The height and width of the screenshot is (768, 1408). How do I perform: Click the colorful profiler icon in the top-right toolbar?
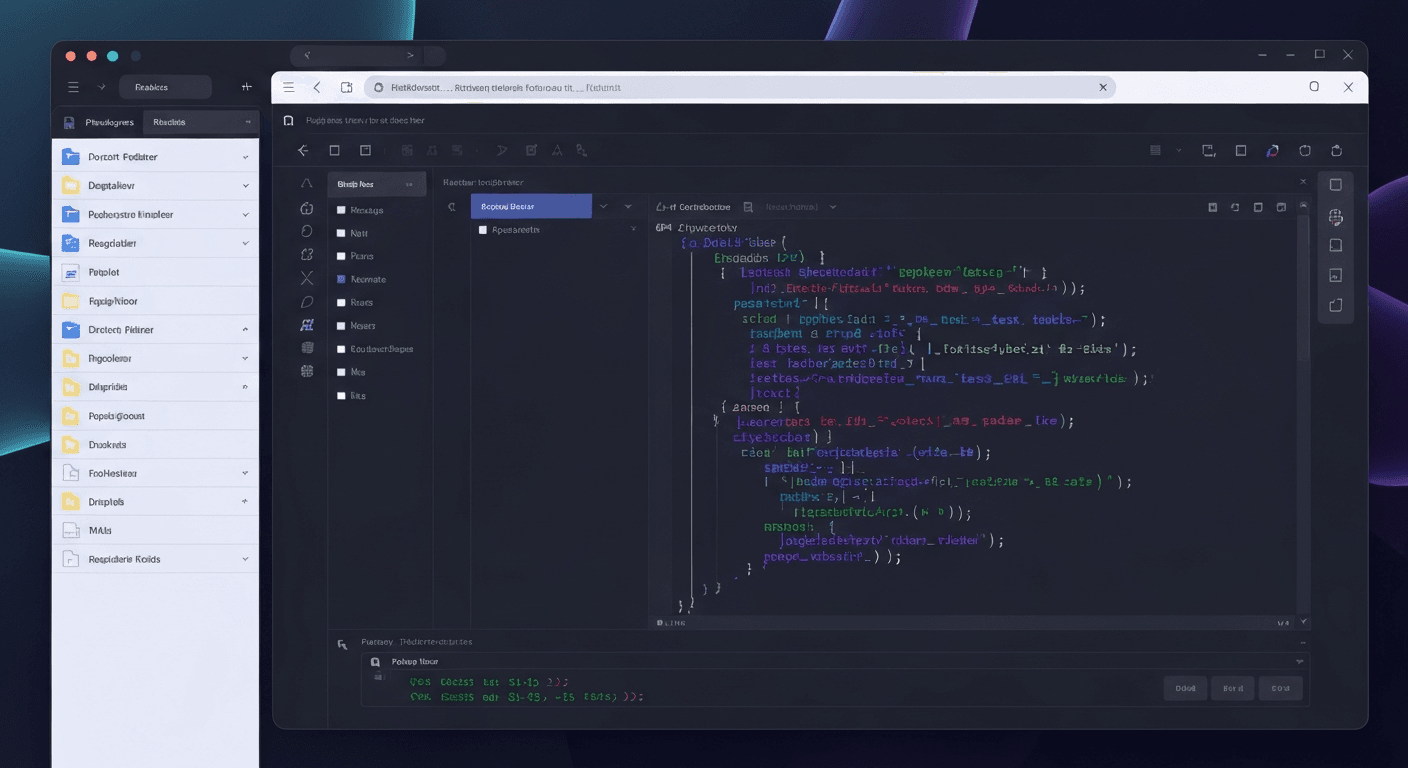tap(1272, 150)
